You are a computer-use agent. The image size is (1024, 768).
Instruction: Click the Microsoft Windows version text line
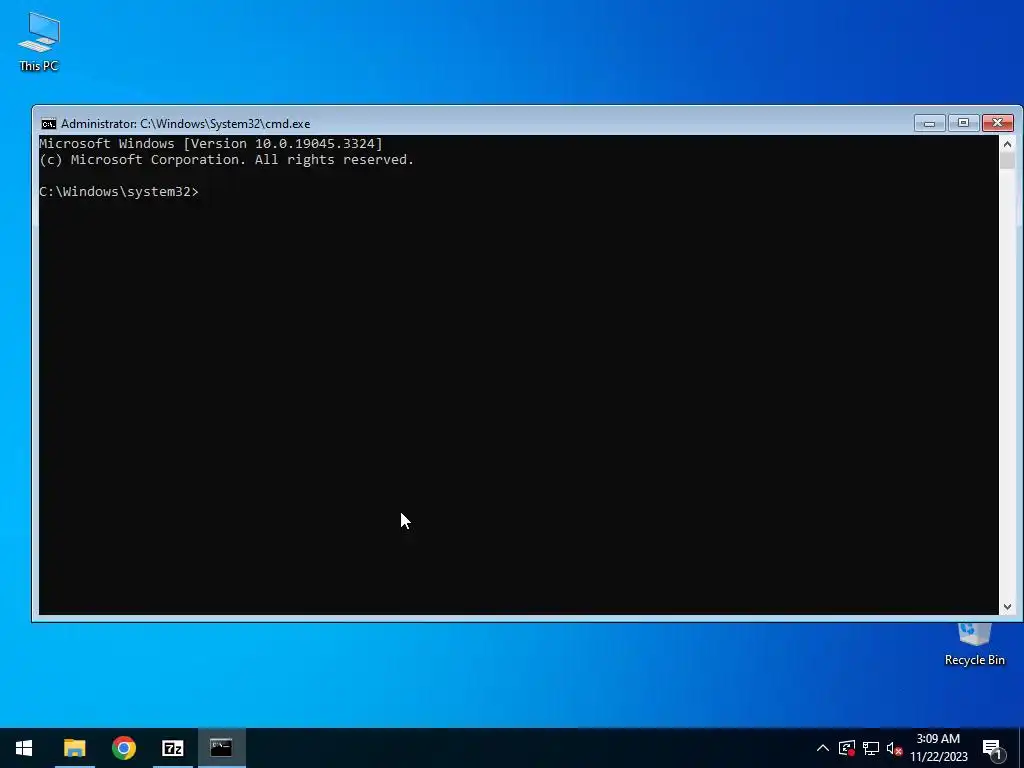[211, 144]
